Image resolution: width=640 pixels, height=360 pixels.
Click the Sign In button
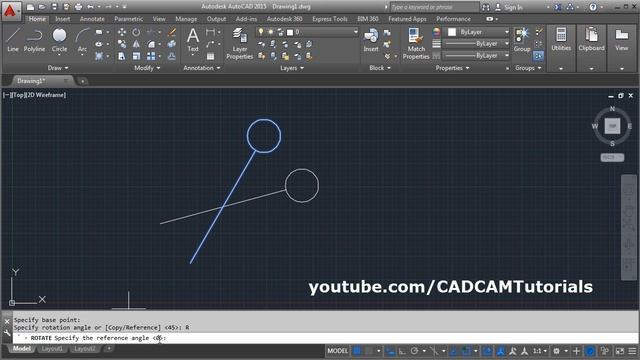click(x=509, y=7)
